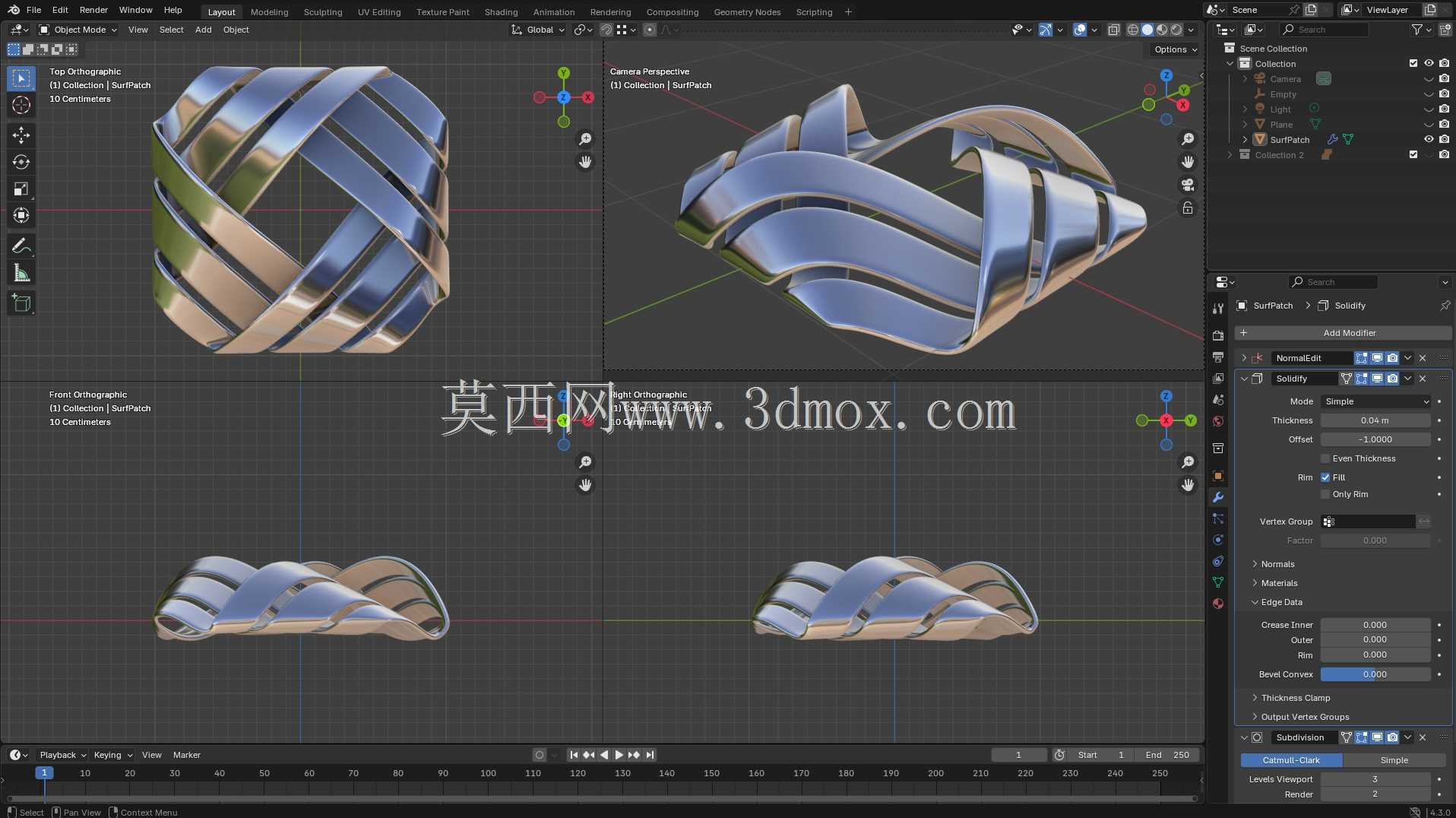
Task: Open timeline Playback popover
Action: click(x=62, y=755)
